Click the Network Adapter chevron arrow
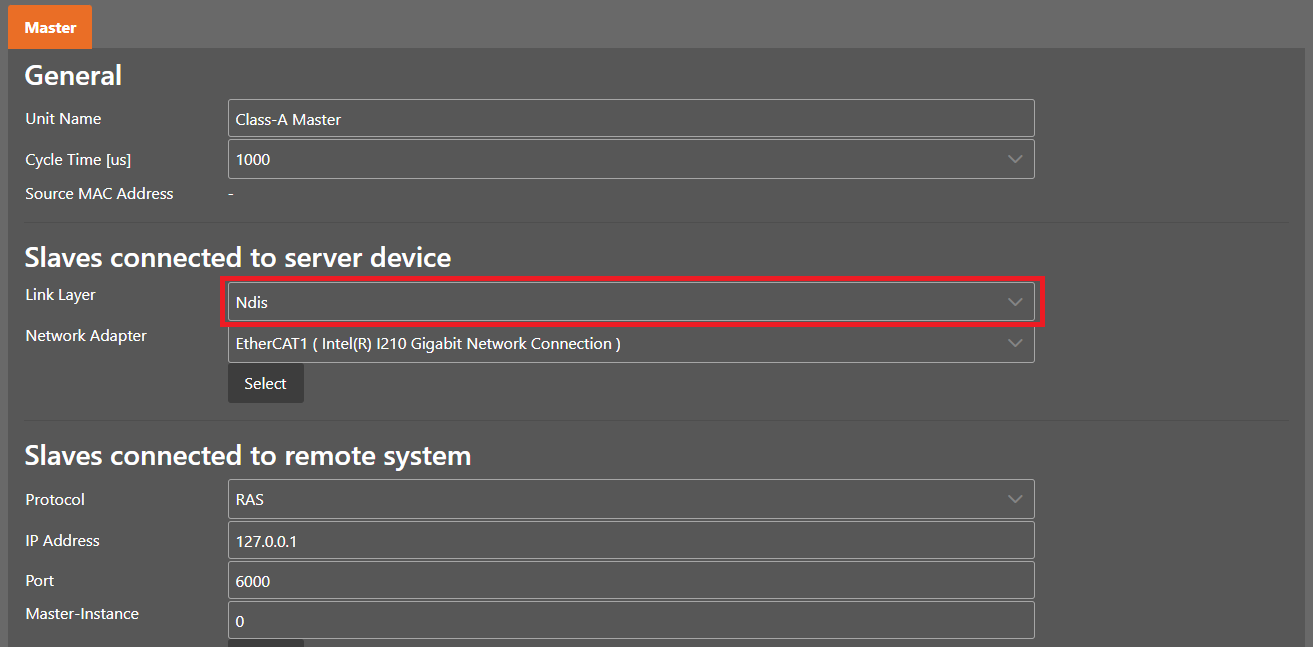Screen dimensions: 1313x647 [x=1015, y=343]
